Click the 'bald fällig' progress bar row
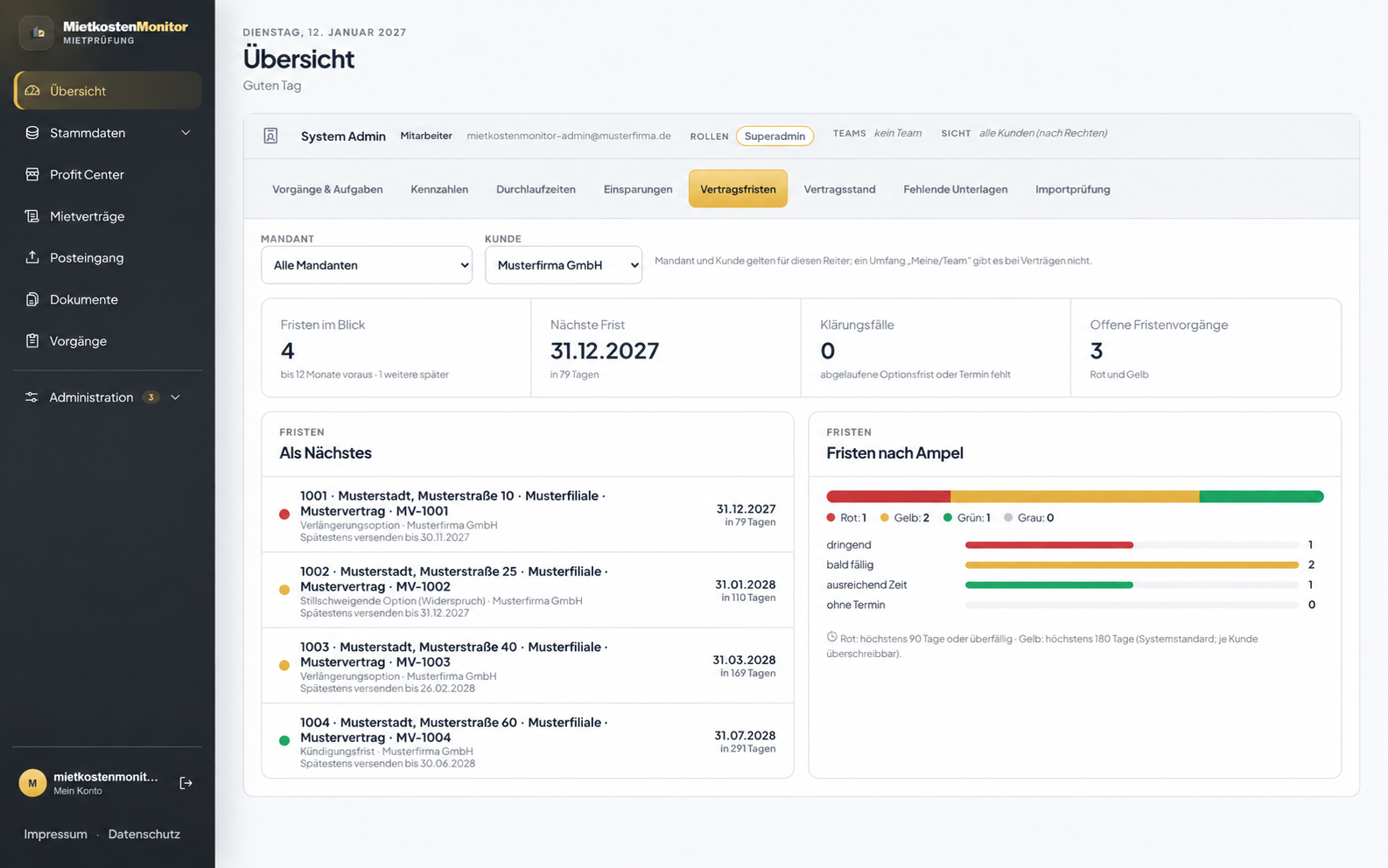 tap(1070, 565)
